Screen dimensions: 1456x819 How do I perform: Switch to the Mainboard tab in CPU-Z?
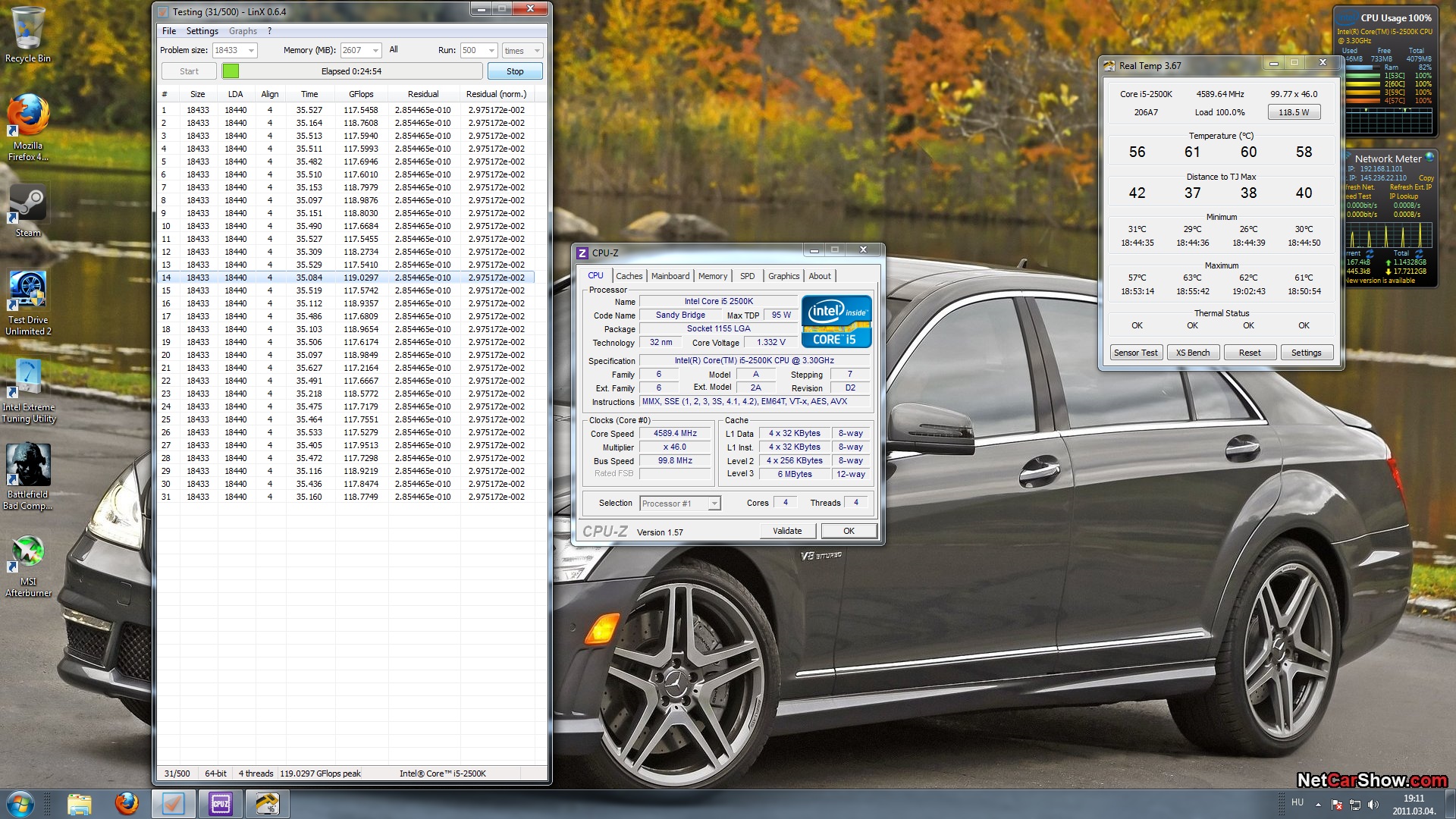click(x=670, y=276)
